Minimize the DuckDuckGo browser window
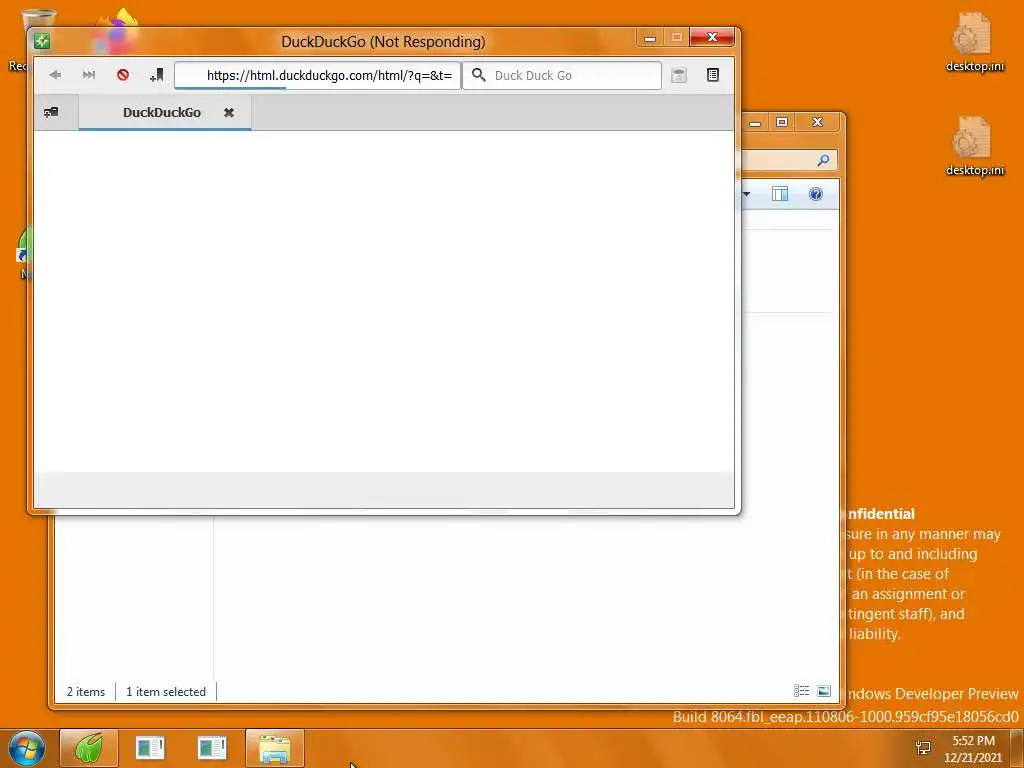The width and height of the screenshot is (1024, 768). (650, 38)
